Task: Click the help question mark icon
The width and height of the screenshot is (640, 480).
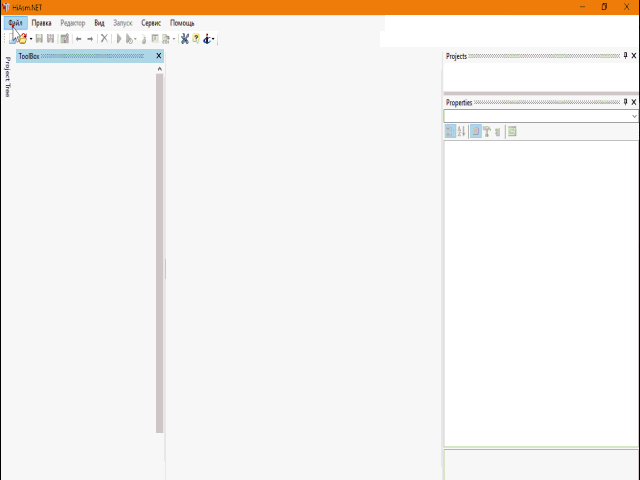Action: click(196, 39)
